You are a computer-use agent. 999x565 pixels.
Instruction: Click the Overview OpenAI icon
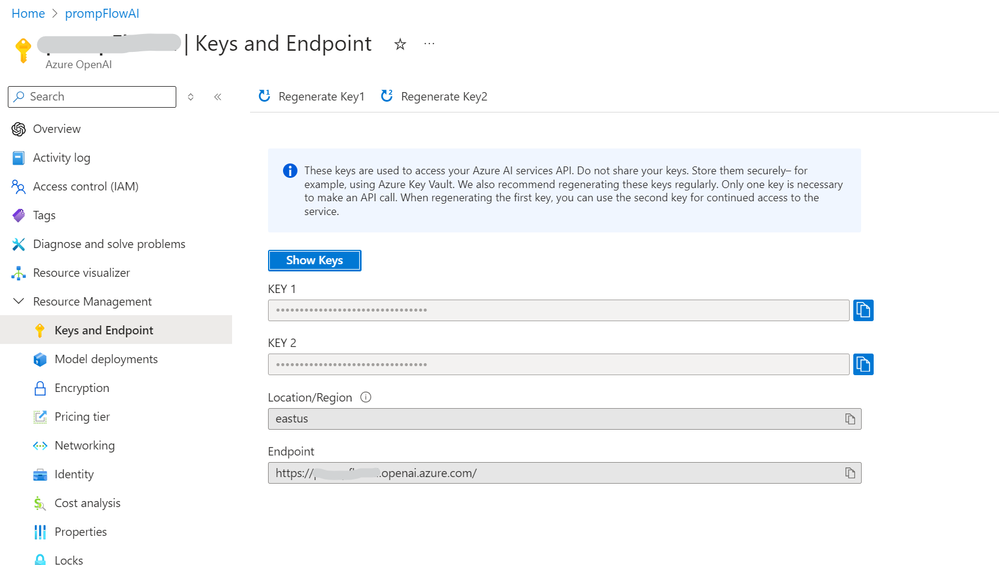point(18,129)
